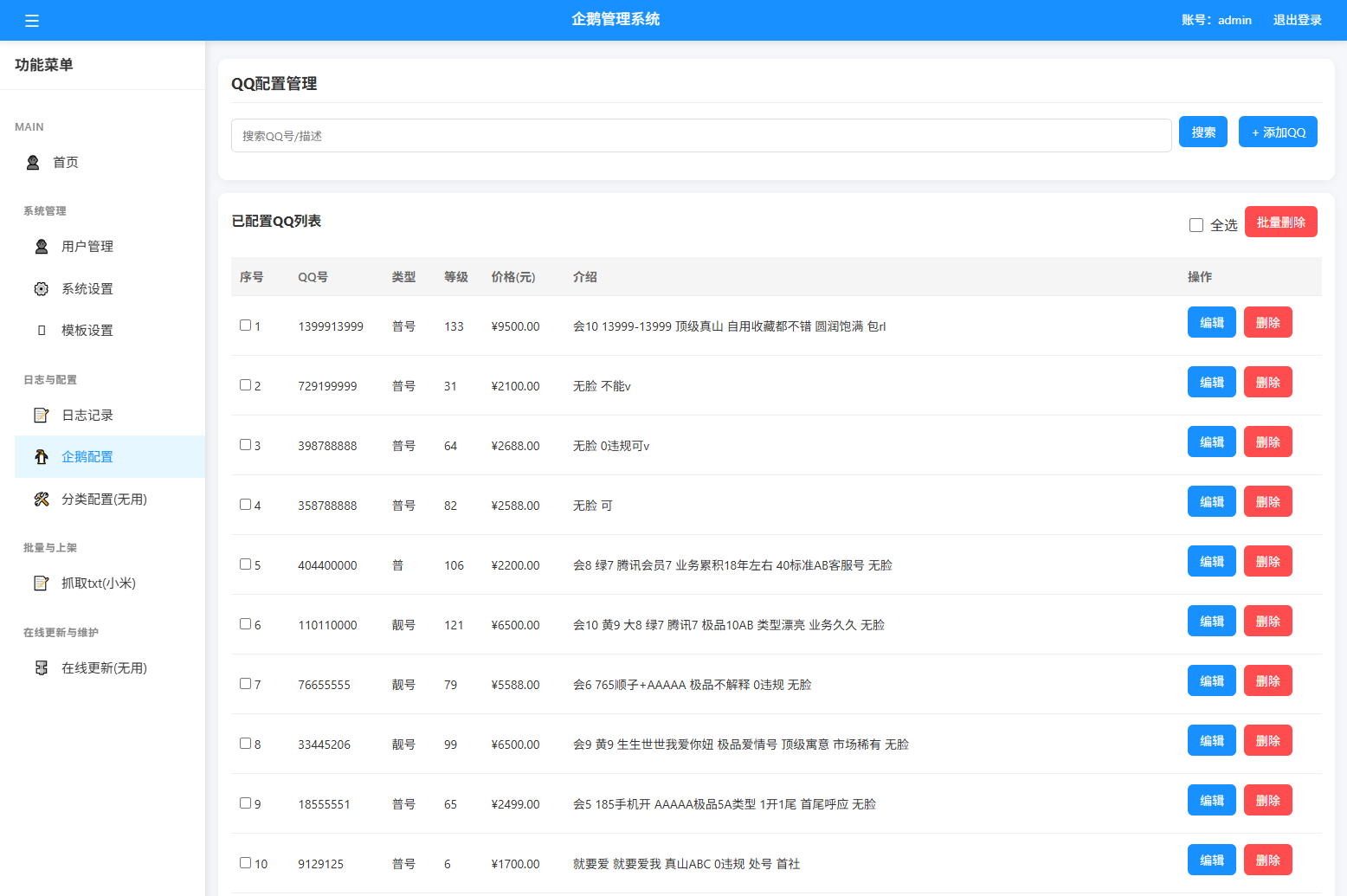Enable the 全选 select-all checkbox
1347x896 pixels.
click(1196, 224)
